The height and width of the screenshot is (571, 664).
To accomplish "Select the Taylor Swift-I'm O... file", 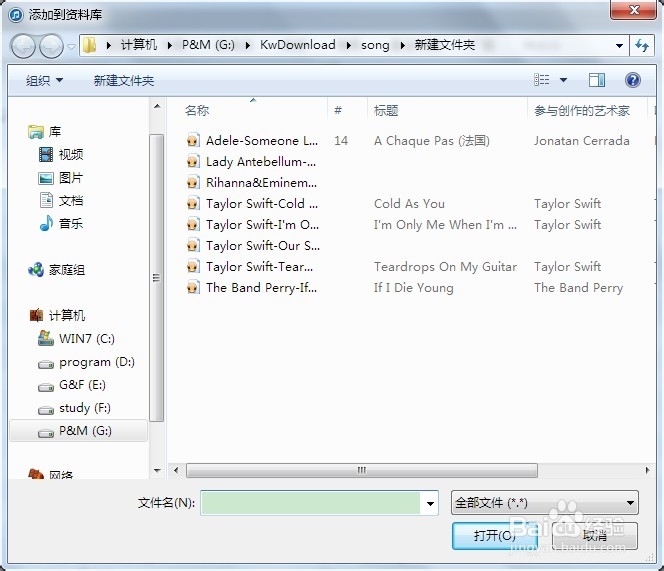I will 253,225.
